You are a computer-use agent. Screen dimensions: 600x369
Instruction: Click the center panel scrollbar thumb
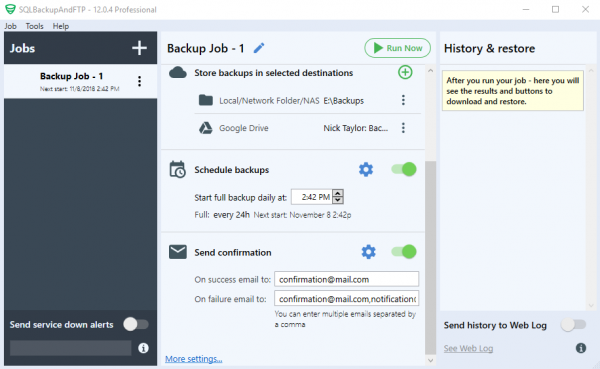pos(430,257)
